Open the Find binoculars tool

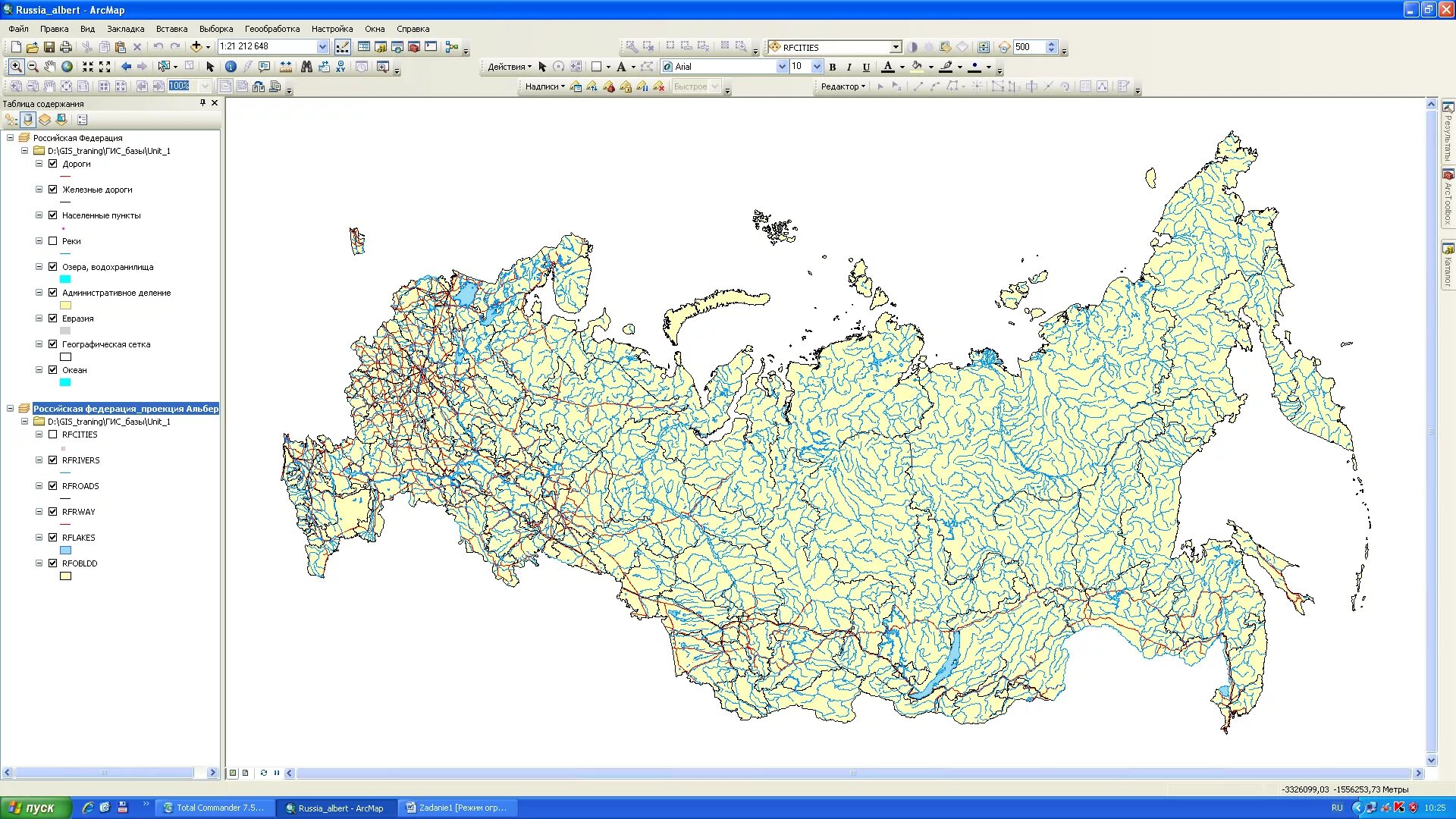coord(306,67)
